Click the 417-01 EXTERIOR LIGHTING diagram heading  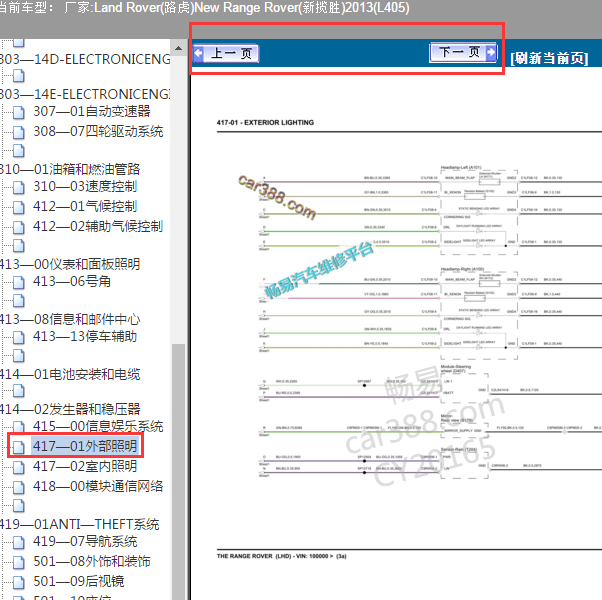tap(265, 122)
